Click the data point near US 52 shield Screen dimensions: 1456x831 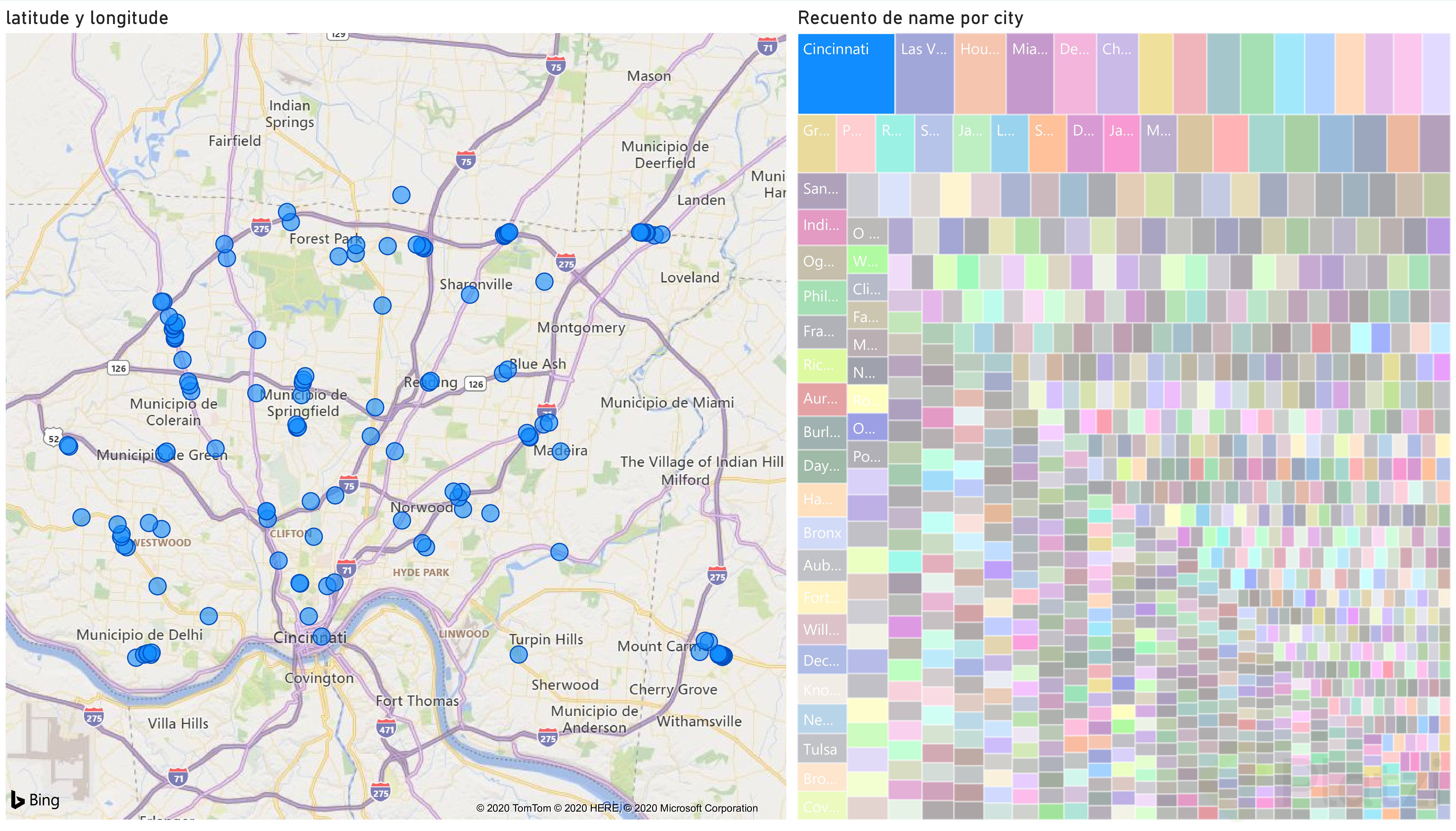pos(69,445)
